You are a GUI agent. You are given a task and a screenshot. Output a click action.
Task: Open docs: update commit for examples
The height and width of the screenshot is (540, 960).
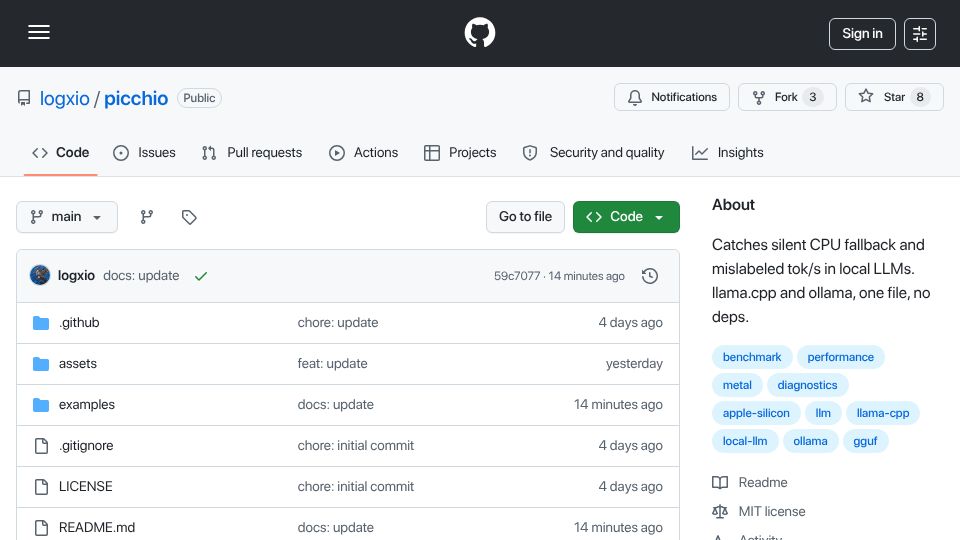336,405
